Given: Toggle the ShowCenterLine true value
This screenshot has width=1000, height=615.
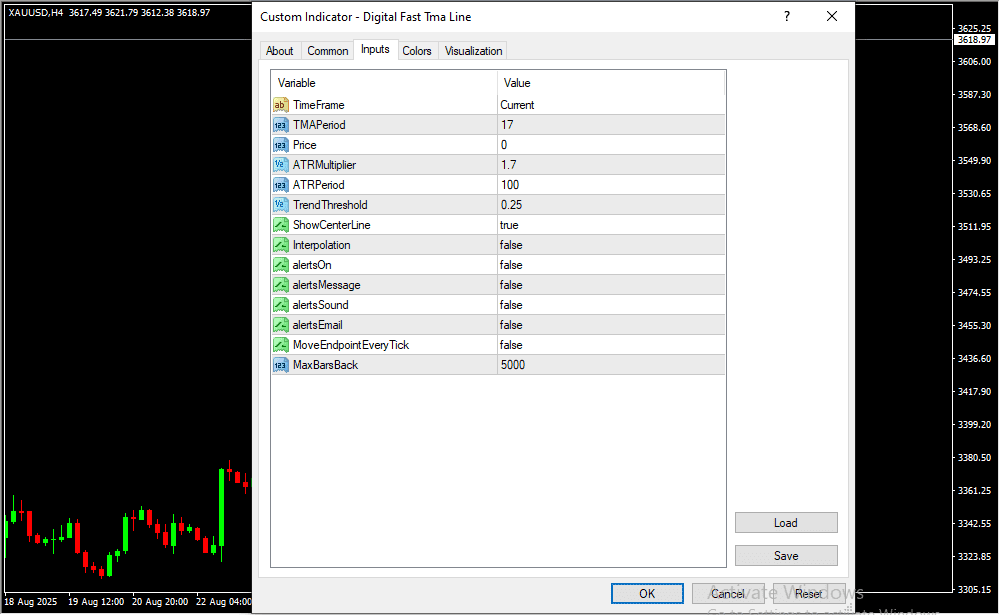Looking at the screenshot, I should [x=611, y=225].
